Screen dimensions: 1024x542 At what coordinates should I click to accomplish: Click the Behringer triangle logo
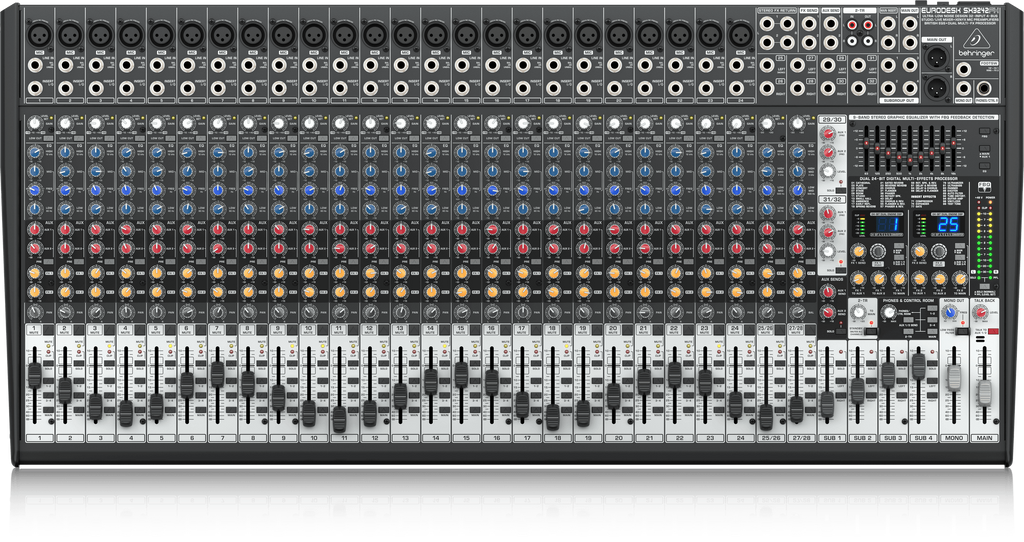(x=976, y=39)
